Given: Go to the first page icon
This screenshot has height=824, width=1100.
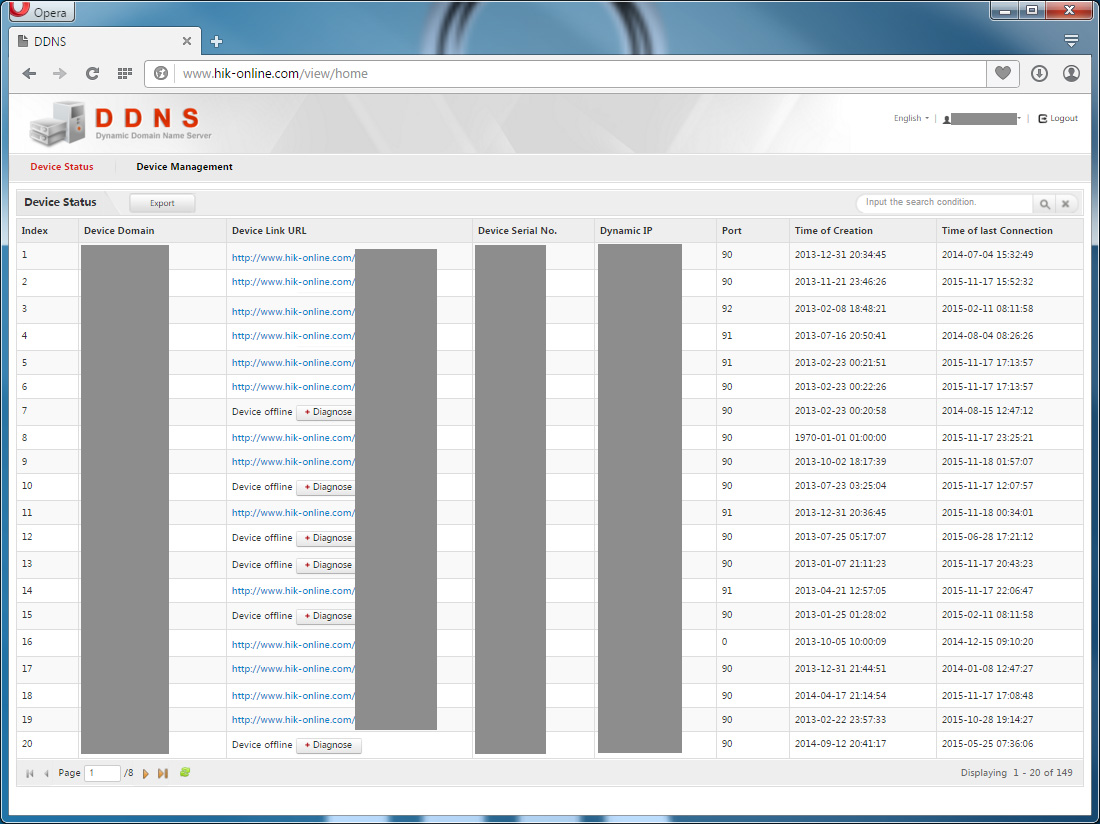Looking at the screenshot, I should [x=29, y=773].
